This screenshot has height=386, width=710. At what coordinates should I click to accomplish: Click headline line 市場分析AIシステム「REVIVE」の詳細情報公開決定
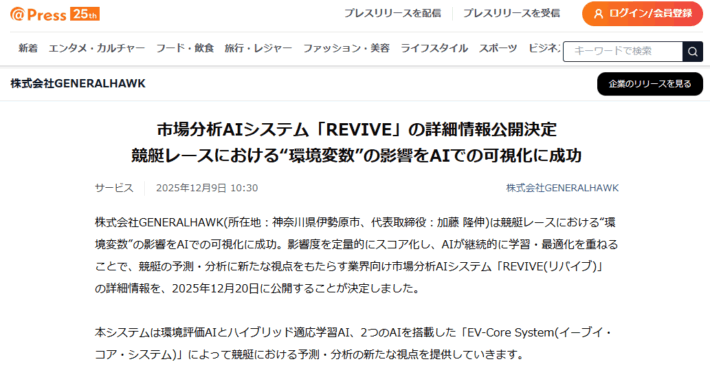tap(356, 130)
